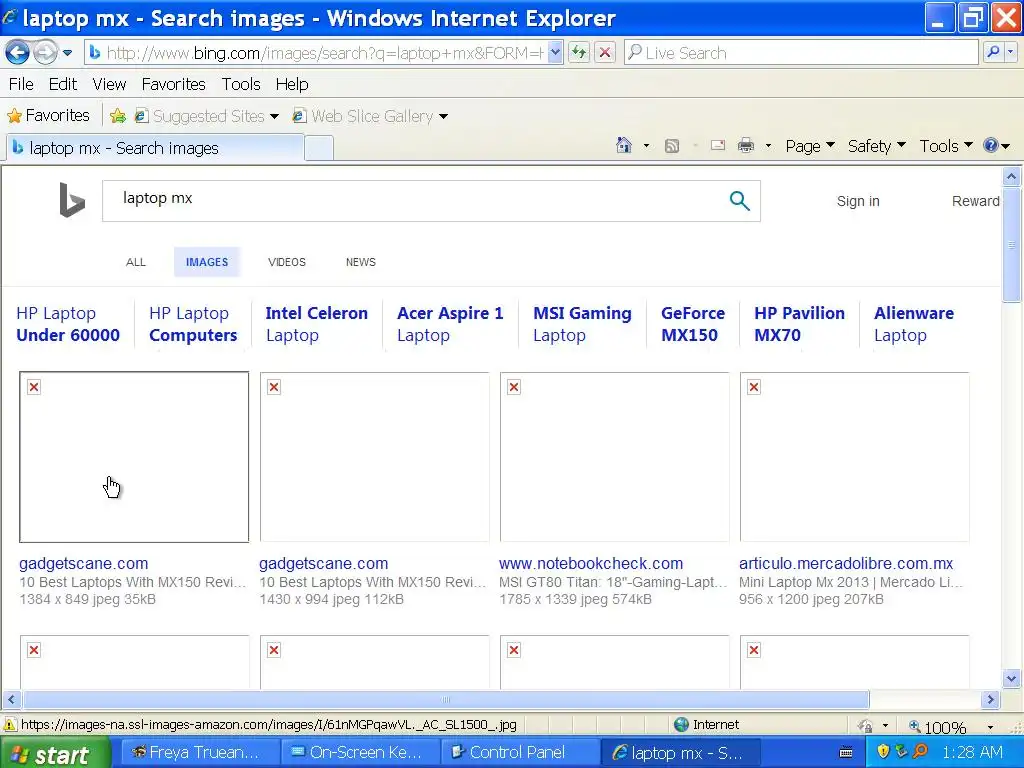Click the Refresh page icon
Image resolution: width=1024 pixels, height=768 pixels.
tap(579, 53)
